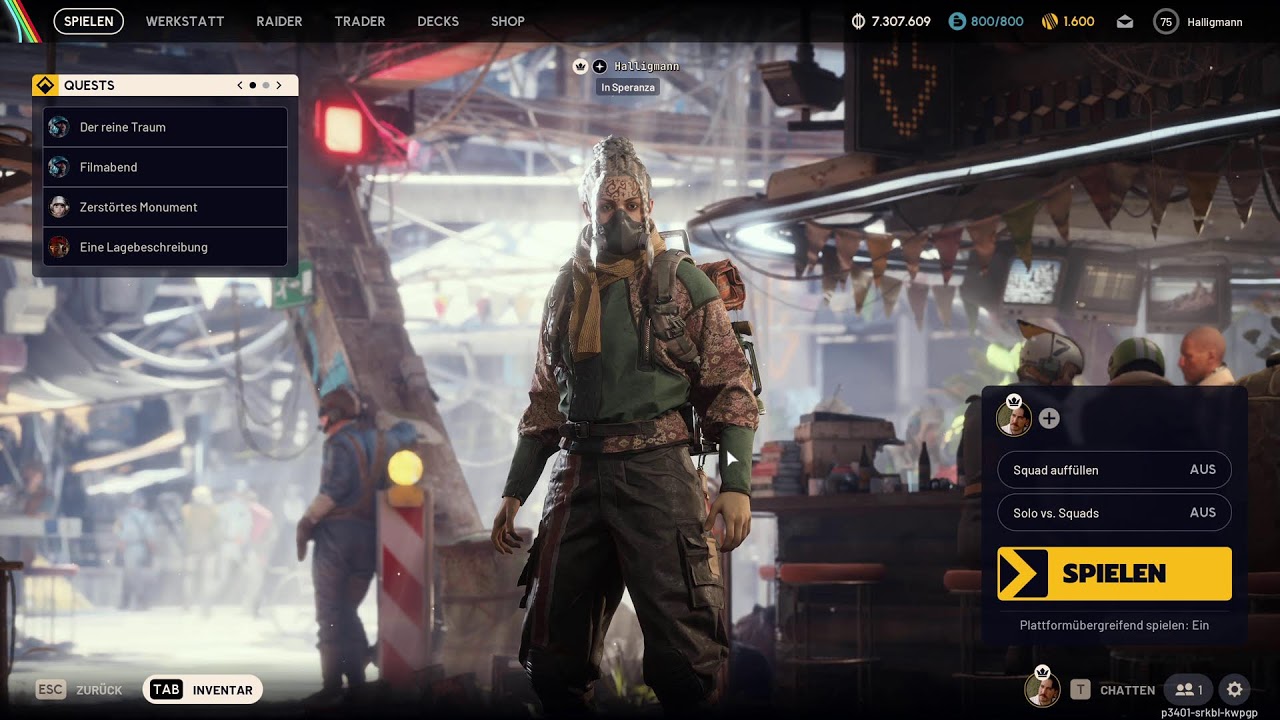Go to next quest page arrow

pos(279,86)
